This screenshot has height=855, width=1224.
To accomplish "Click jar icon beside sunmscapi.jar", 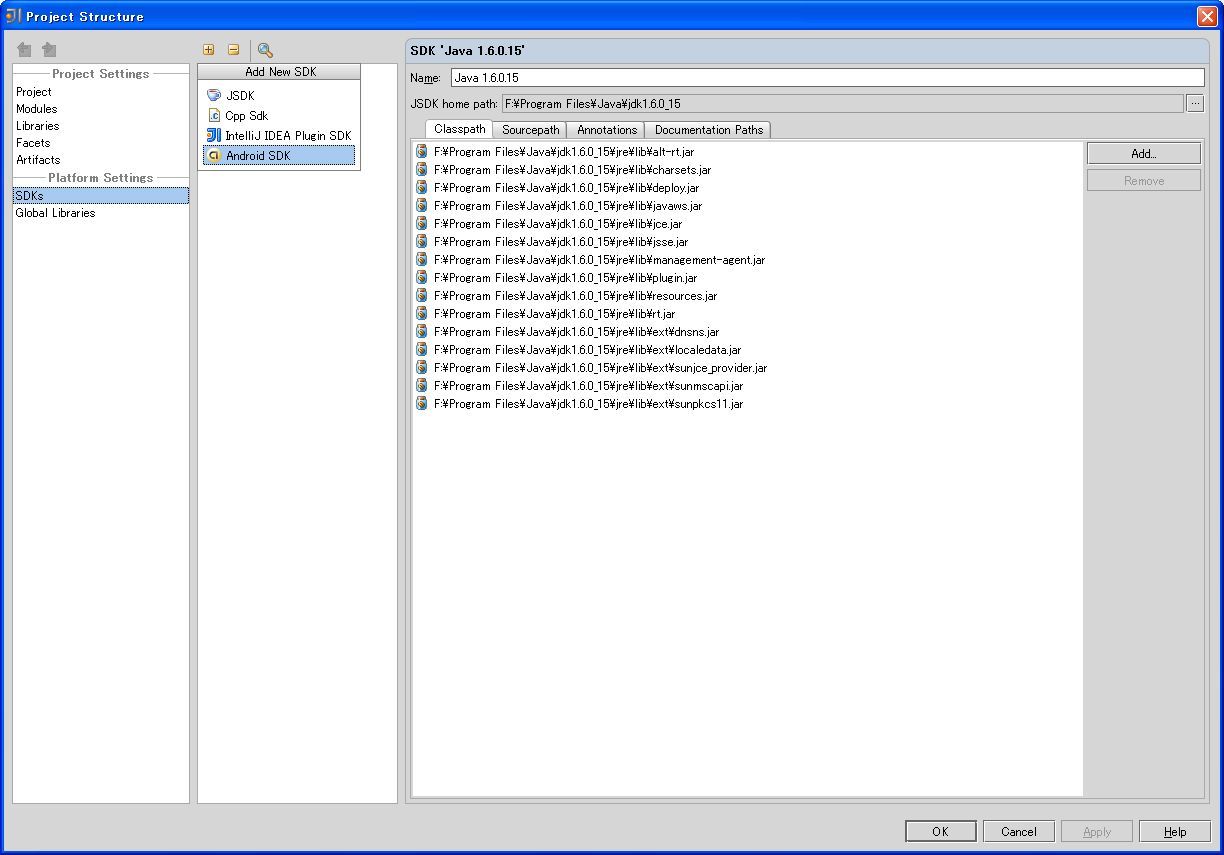I will 422,386.
